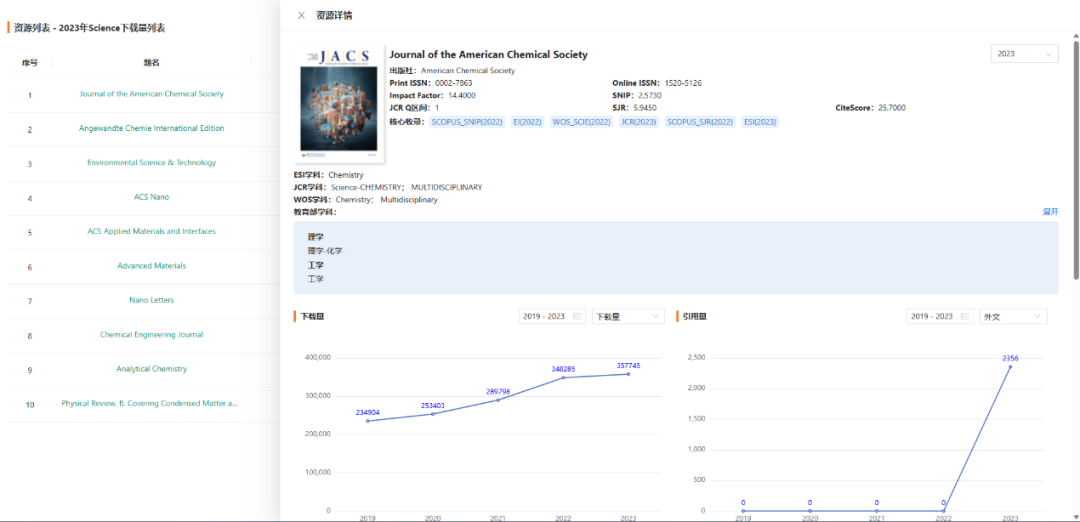
Task: Select the EI(2022) index tag
Action: click(527, 122)
